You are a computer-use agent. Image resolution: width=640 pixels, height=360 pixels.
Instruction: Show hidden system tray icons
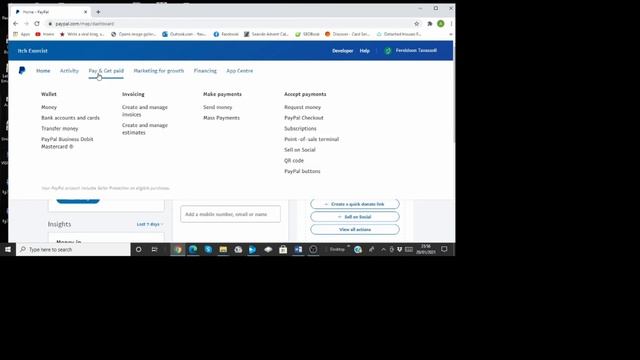(383, 249)
